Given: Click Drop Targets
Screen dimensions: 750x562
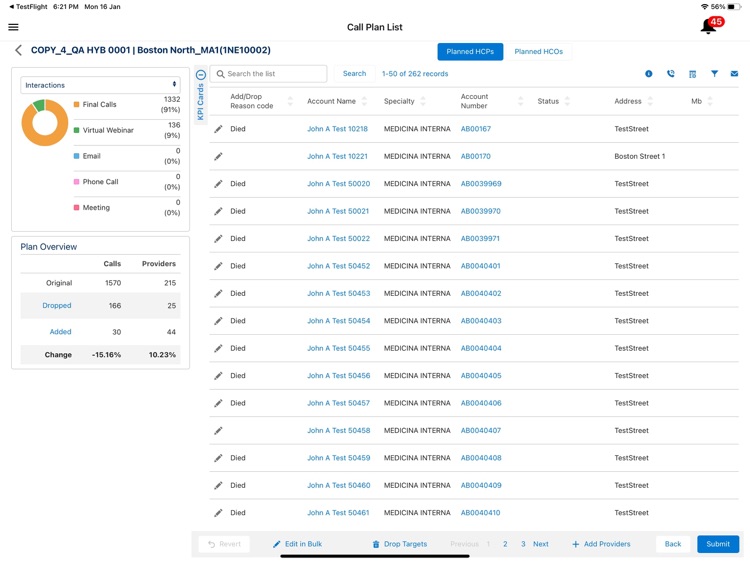Looking at the screenshot, I should click(x=400, y=544).
